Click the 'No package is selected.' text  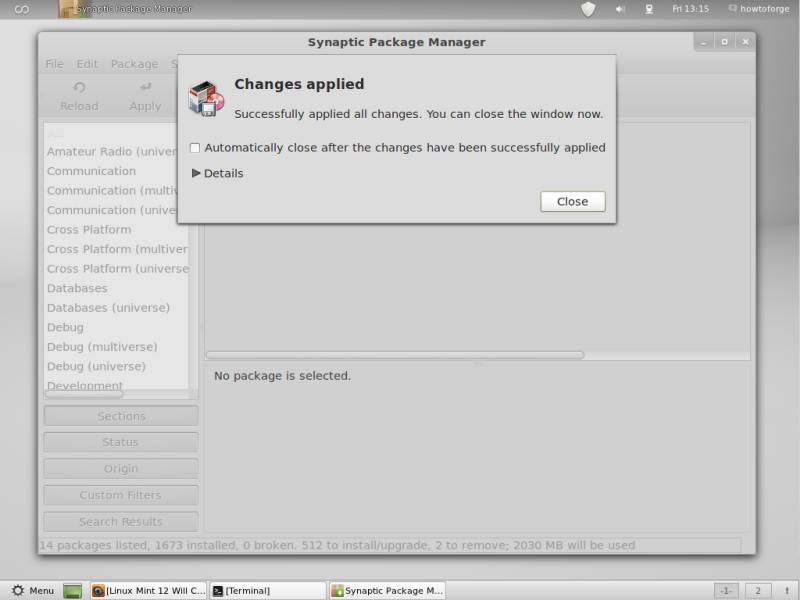[282, 376]
